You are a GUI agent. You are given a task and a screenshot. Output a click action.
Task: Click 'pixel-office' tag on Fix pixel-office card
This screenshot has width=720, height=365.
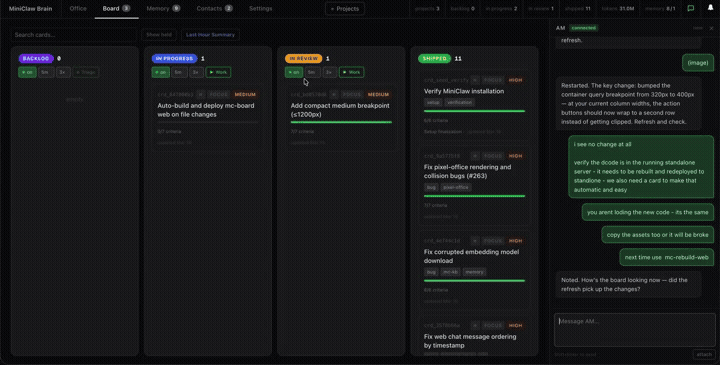(x=456, y=187)
